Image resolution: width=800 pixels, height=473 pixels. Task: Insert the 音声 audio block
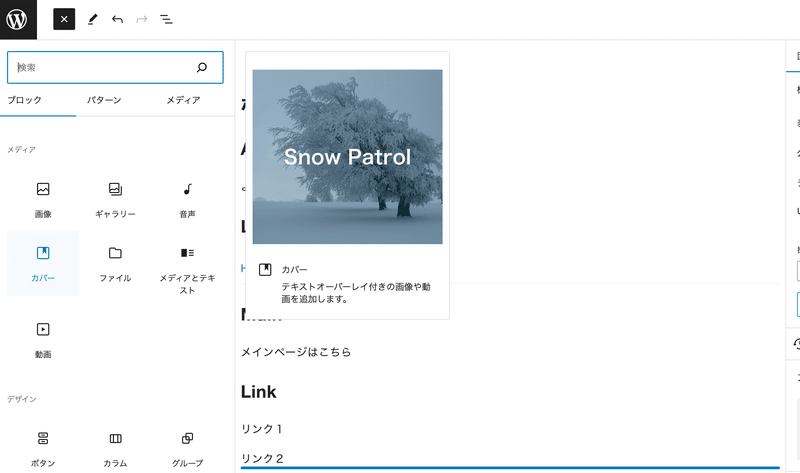tap(187, 200)
